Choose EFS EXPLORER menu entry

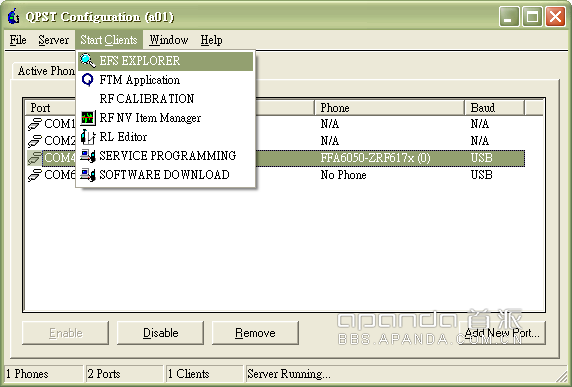166,61
